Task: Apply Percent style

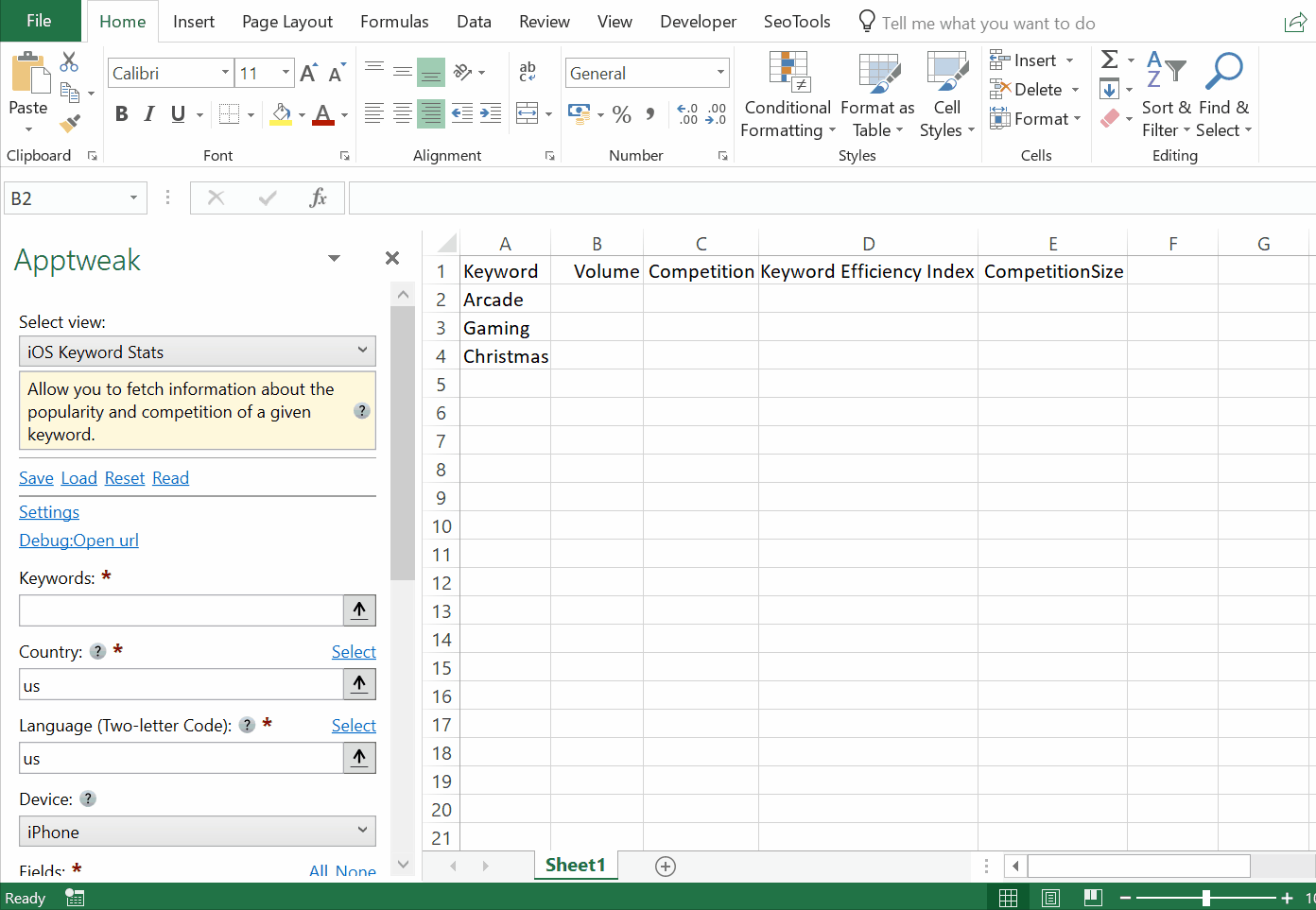Action: click(x=621, y=114)
